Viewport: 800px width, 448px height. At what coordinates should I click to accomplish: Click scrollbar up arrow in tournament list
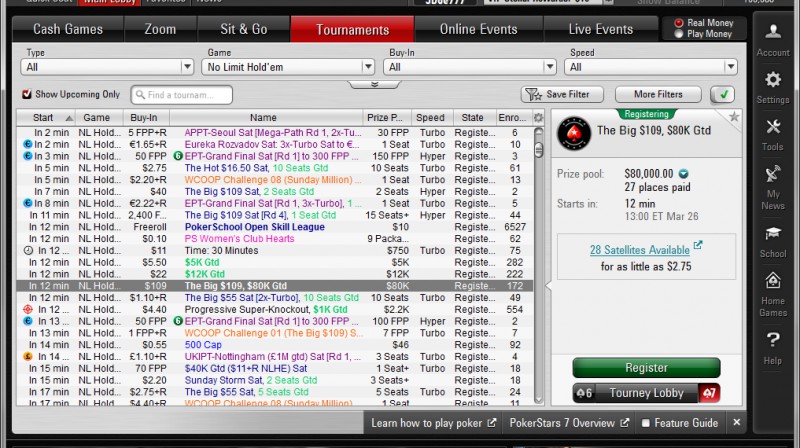tap(539, 132)
